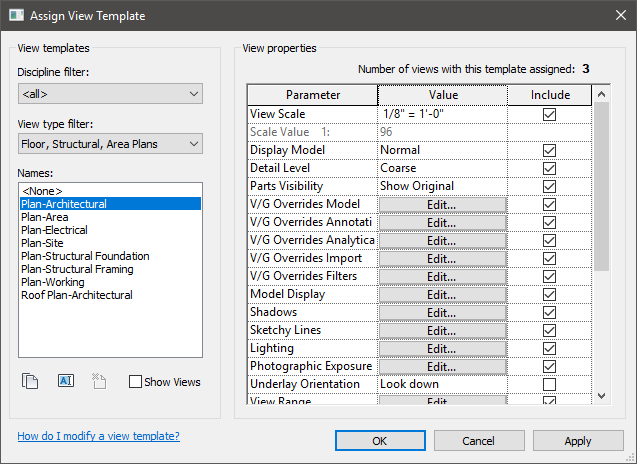637x464 pixels.
Task: Click the properties scrollbar down arrow
Action: click(602, 395)
